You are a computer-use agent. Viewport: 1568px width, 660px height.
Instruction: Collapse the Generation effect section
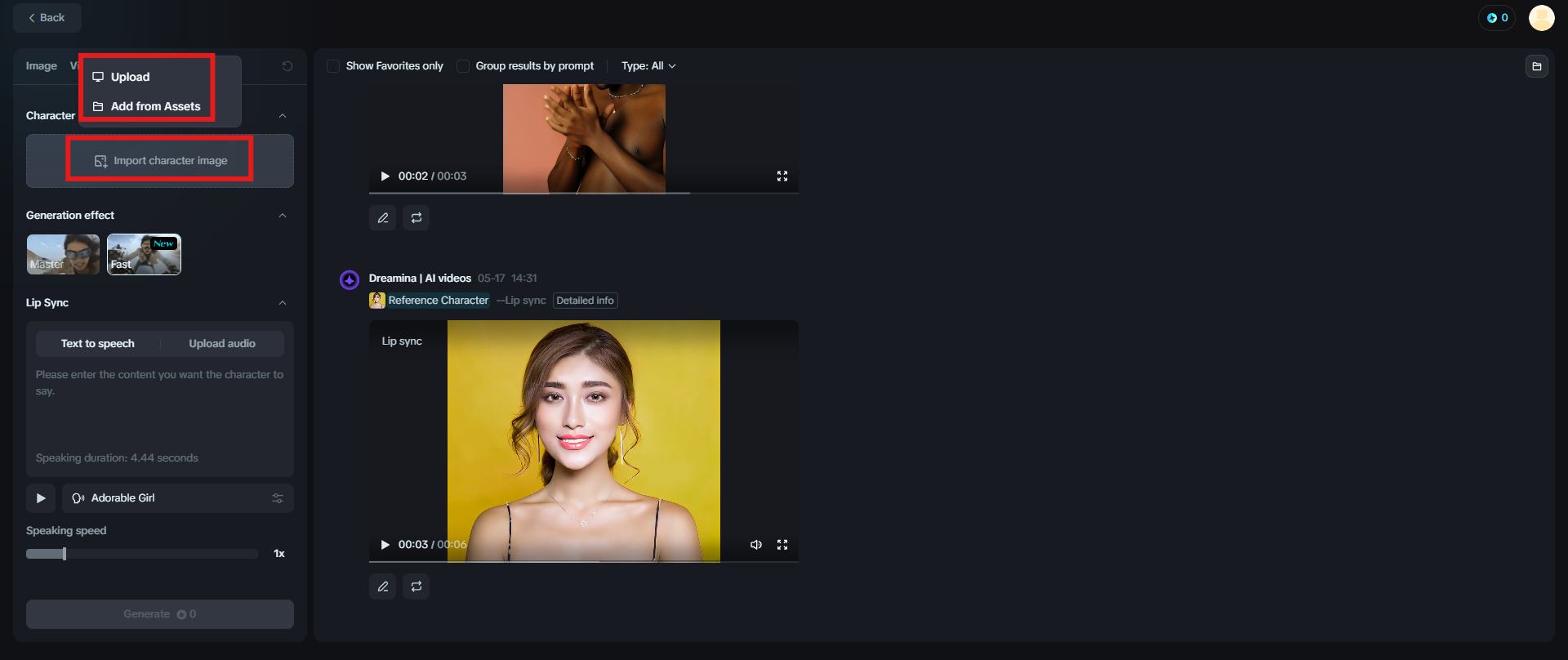pos(283,216)
